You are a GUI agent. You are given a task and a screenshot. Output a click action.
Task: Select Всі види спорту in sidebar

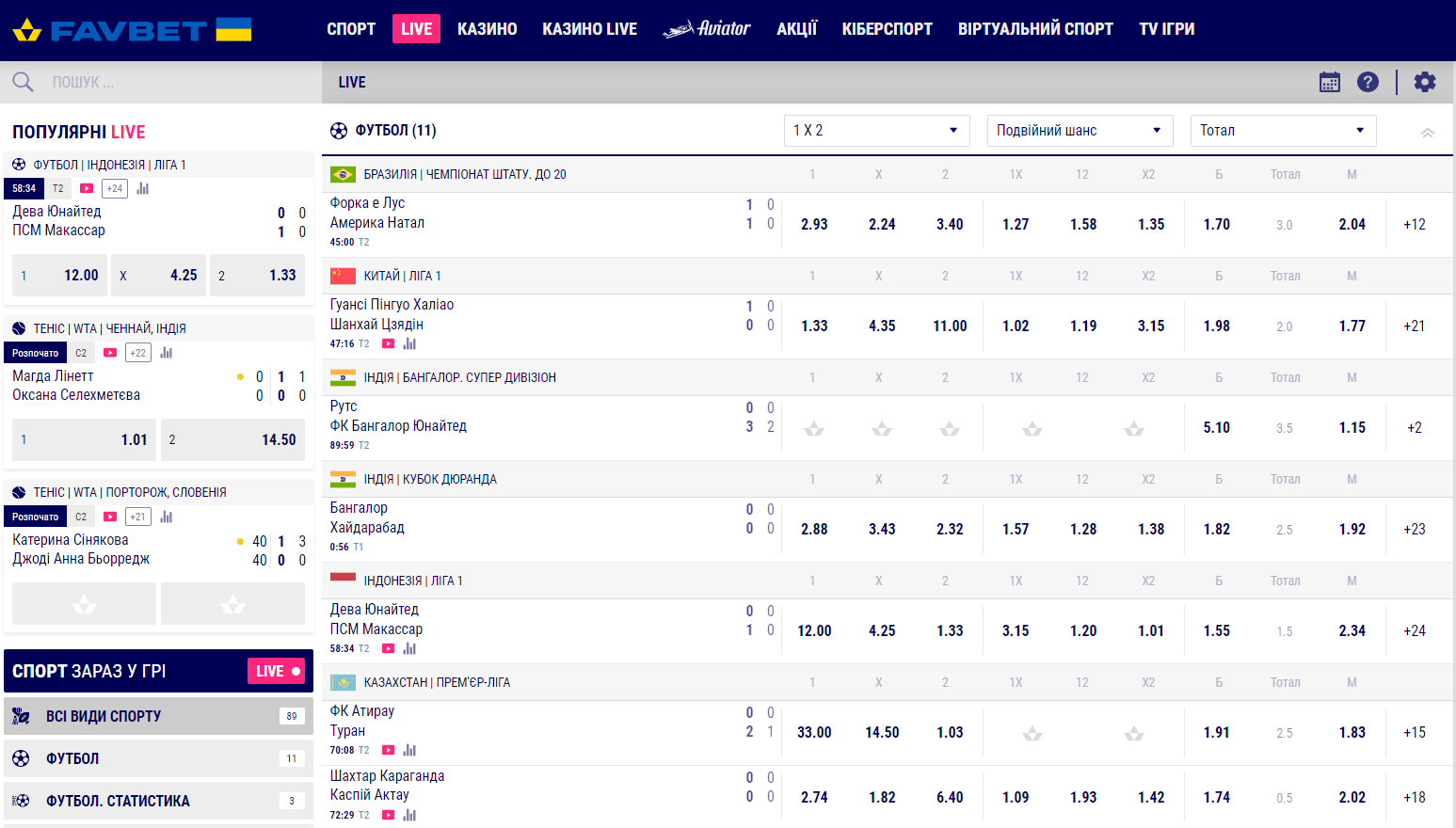pos(158,716)
